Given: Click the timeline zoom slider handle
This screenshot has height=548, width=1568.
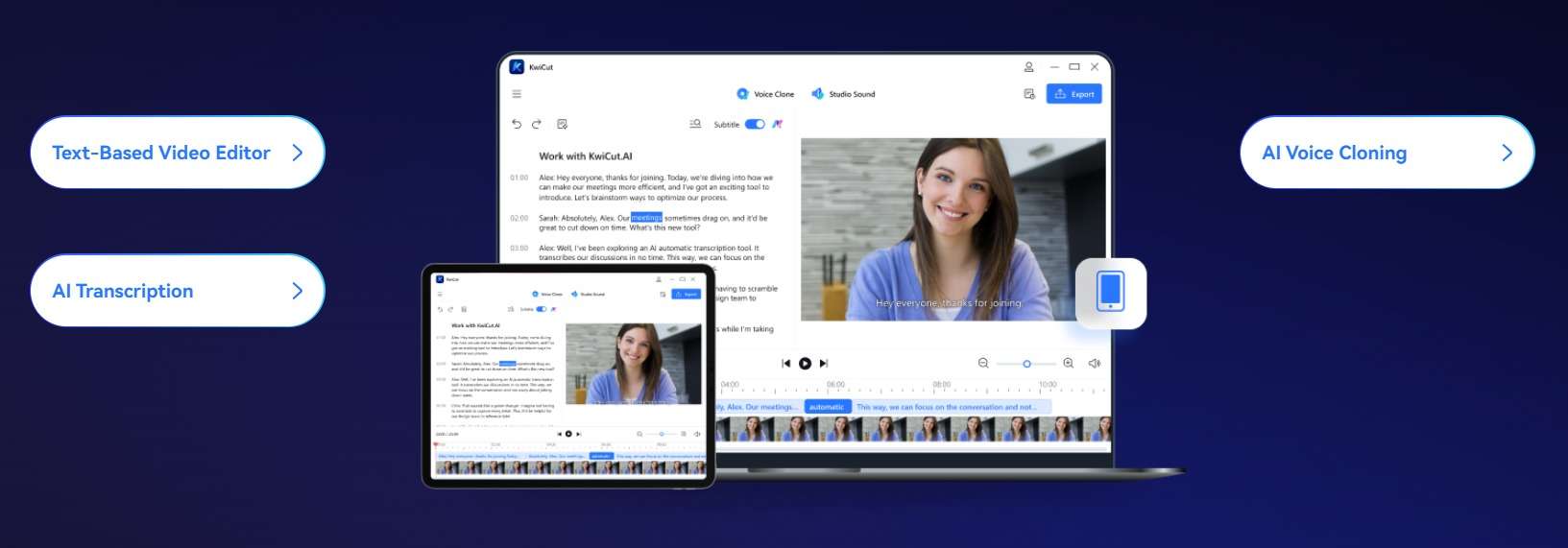Looking at the screenshot, I should (1026, 364).
